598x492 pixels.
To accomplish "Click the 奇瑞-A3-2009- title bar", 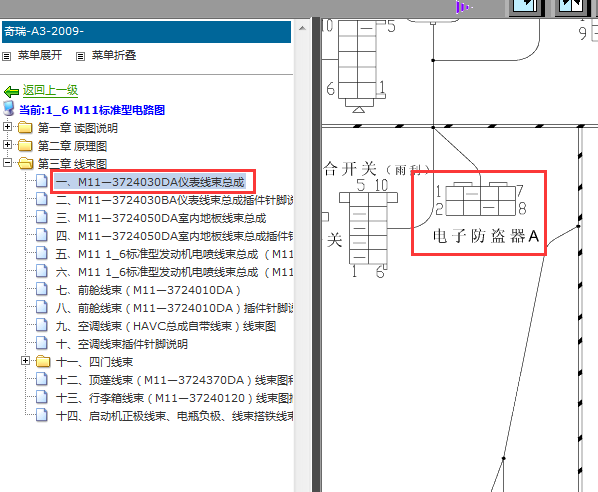I will (x=146, y=32).
